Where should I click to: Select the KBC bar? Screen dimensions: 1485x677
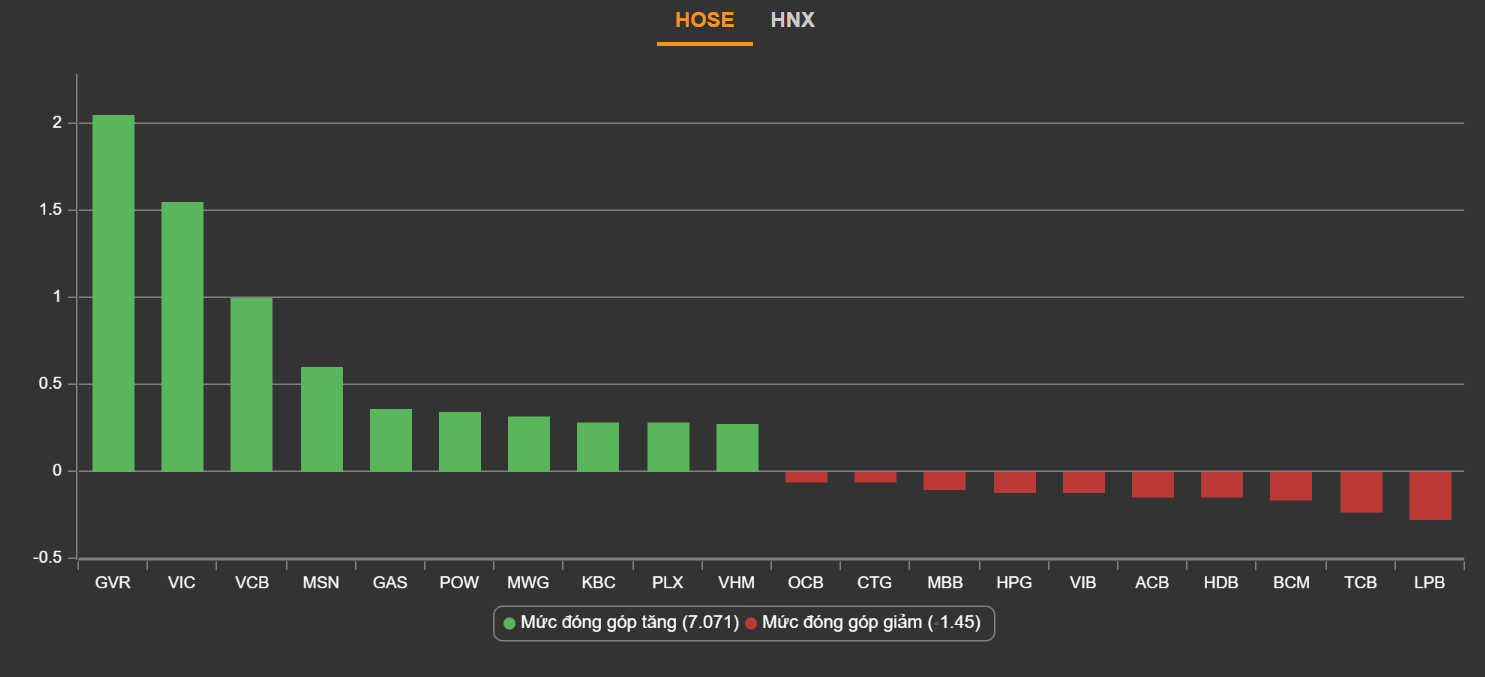coord(598,447)
